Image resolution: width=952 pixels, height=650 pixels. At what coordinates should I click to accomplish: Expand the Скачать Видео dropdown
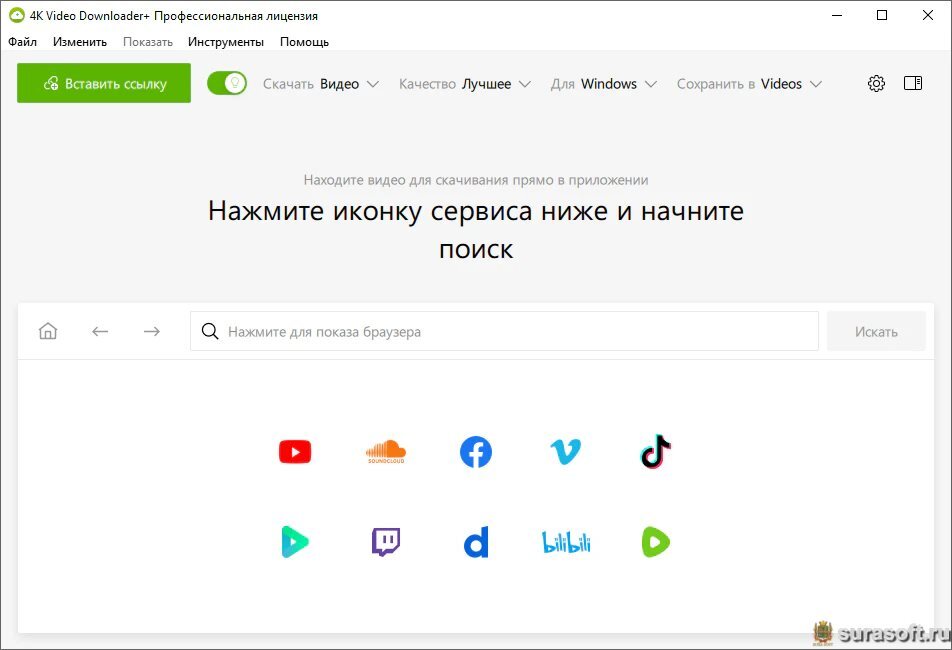click(321, 84)
